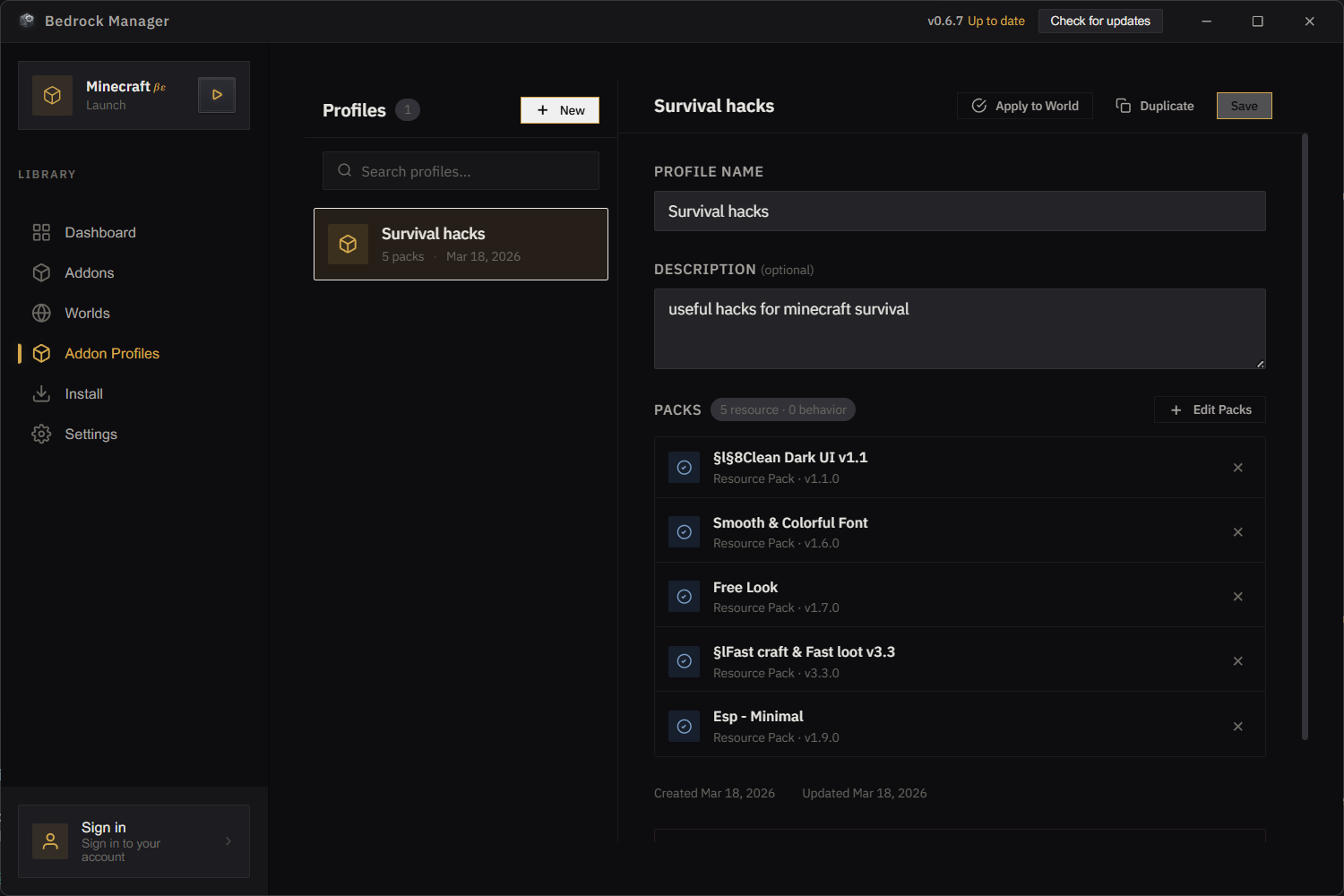Screen dimensions: 1344x896
Task: Click inside the Profile Name field
Action: tap(959, 211)
